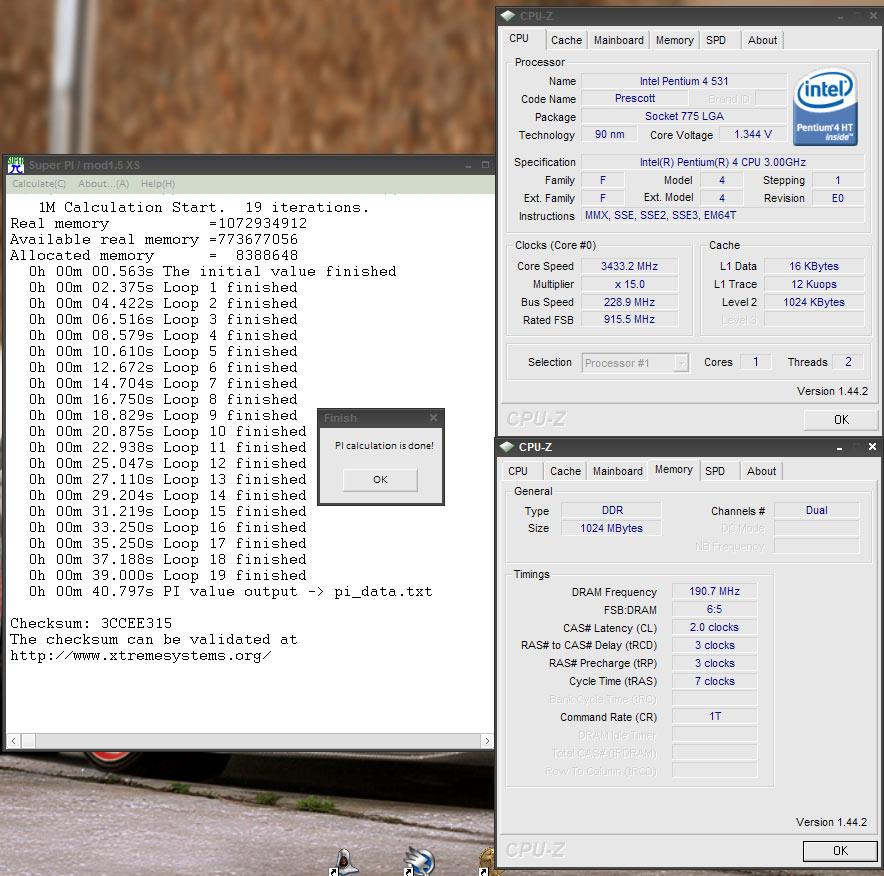This screenshot has height=876, width=884.
Task: Click the Core Voltage value 1.344 V
Action: click(x=753, y=134)
